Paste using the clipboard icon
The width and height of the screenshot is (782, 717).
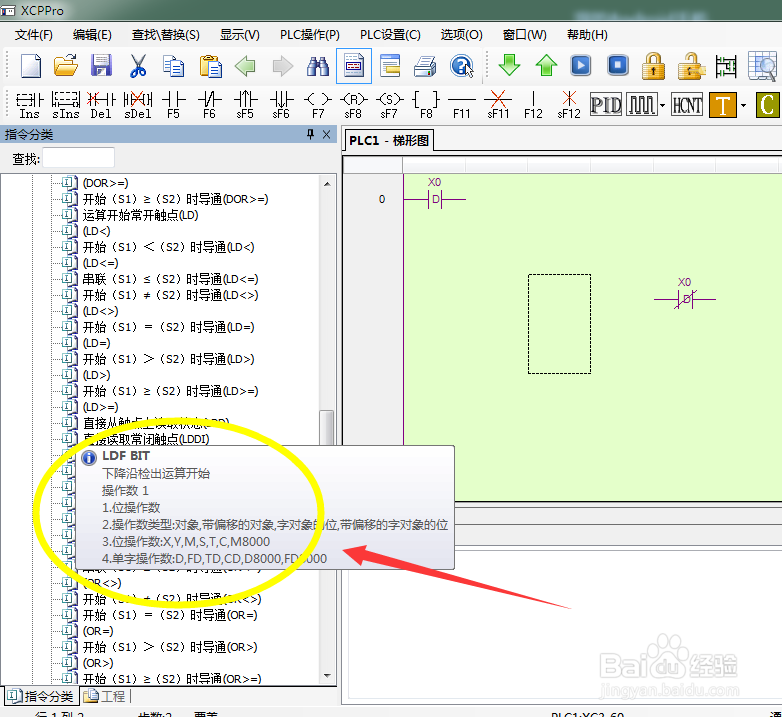tap(210, 66)
